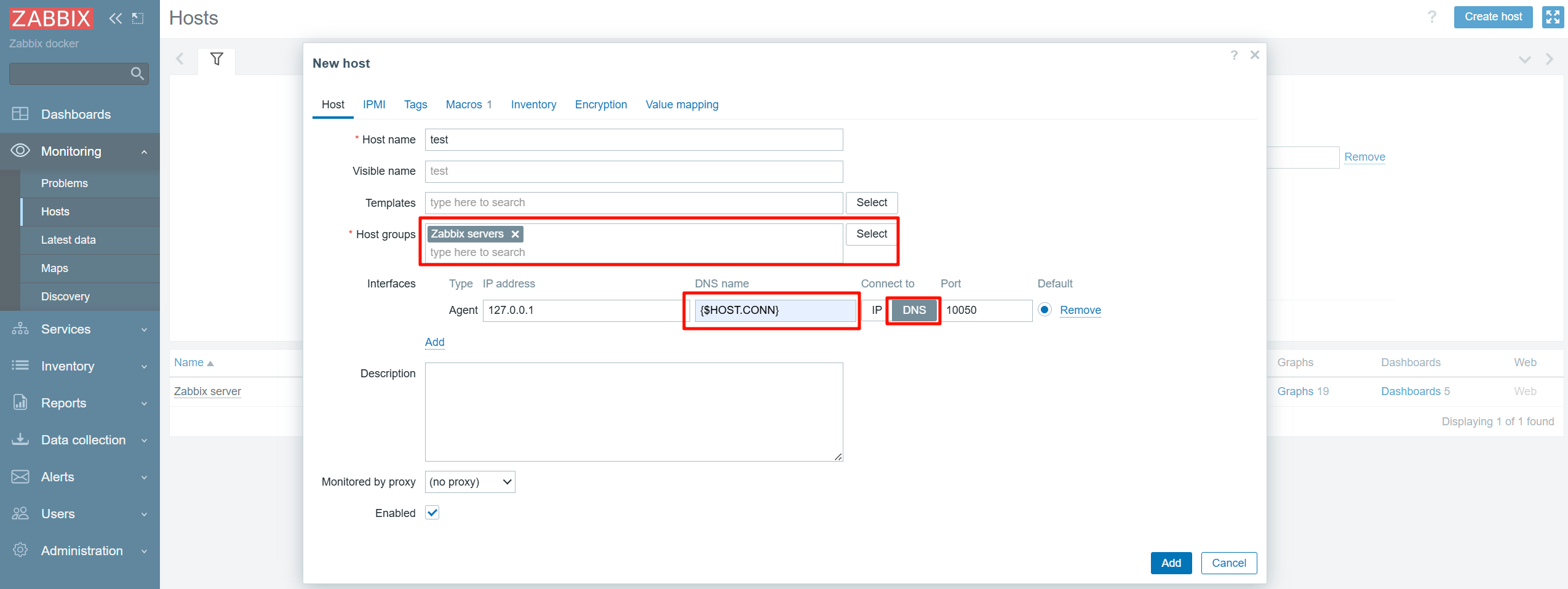The height and width of the screenshot is (589, 1568).
Task: Click the filter funnel icon
Action: tap(217, 59)
